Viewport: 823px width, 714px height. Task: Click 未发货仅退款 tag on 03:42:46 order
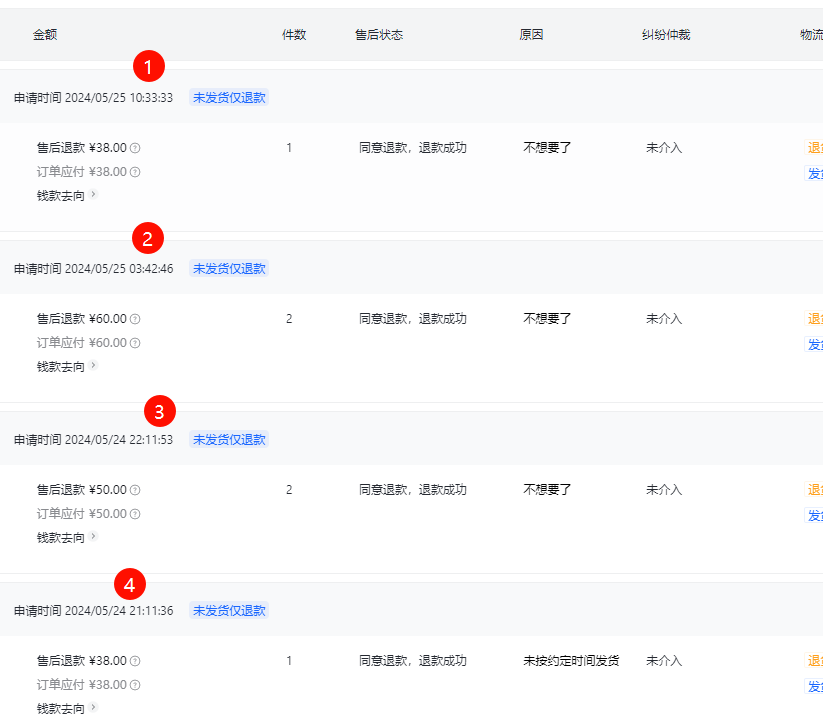pyautogui.click(x=229, y=269)
